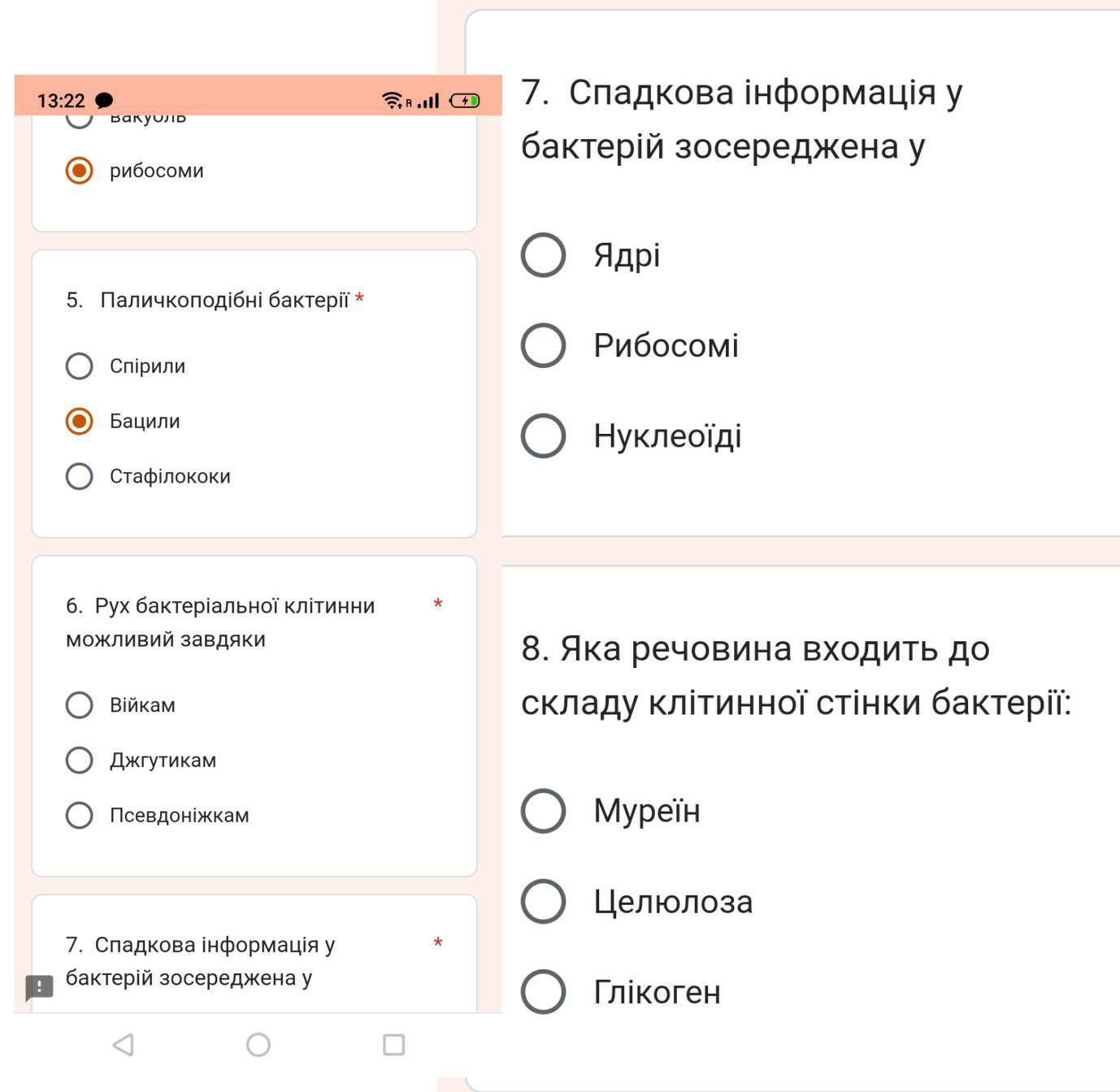The image size is (1120, 1092).
Task: Choose Псевдоніжкам for question 6
Action: pyautogui.click(x=79, y=815)
